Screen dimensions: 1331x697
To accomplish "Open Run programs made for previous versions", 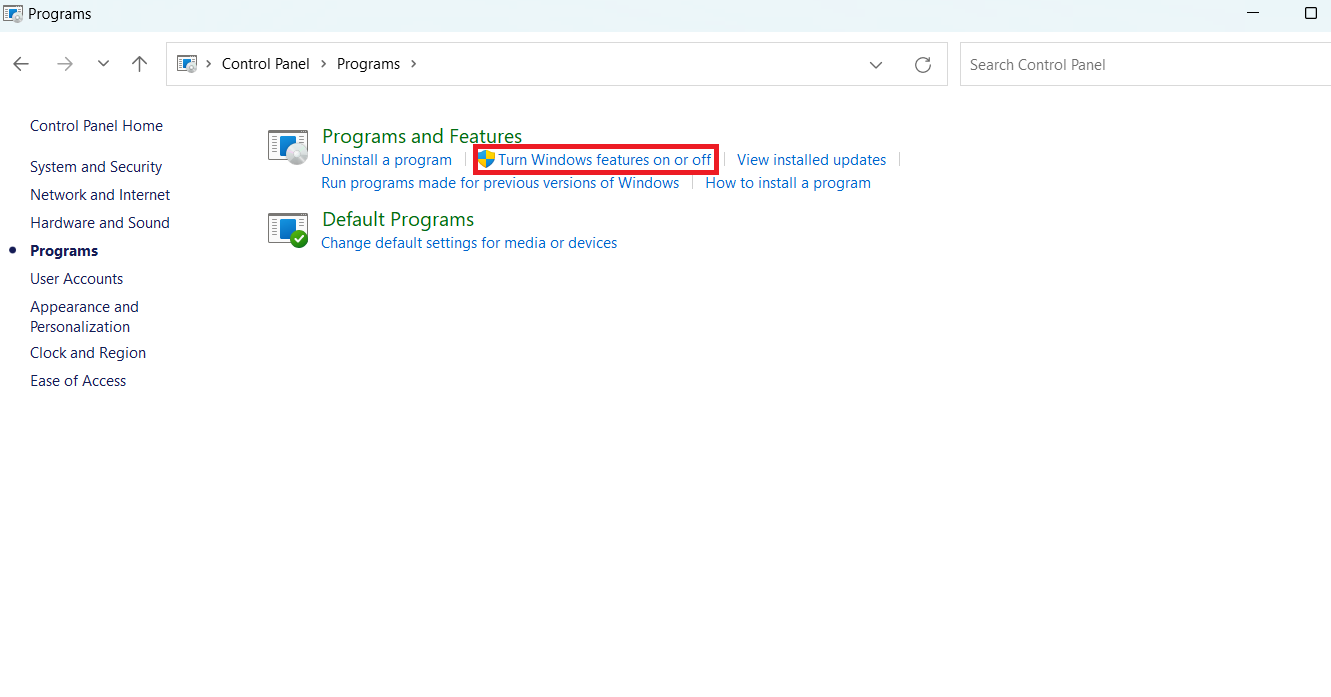I will click(x=500, y=183).
